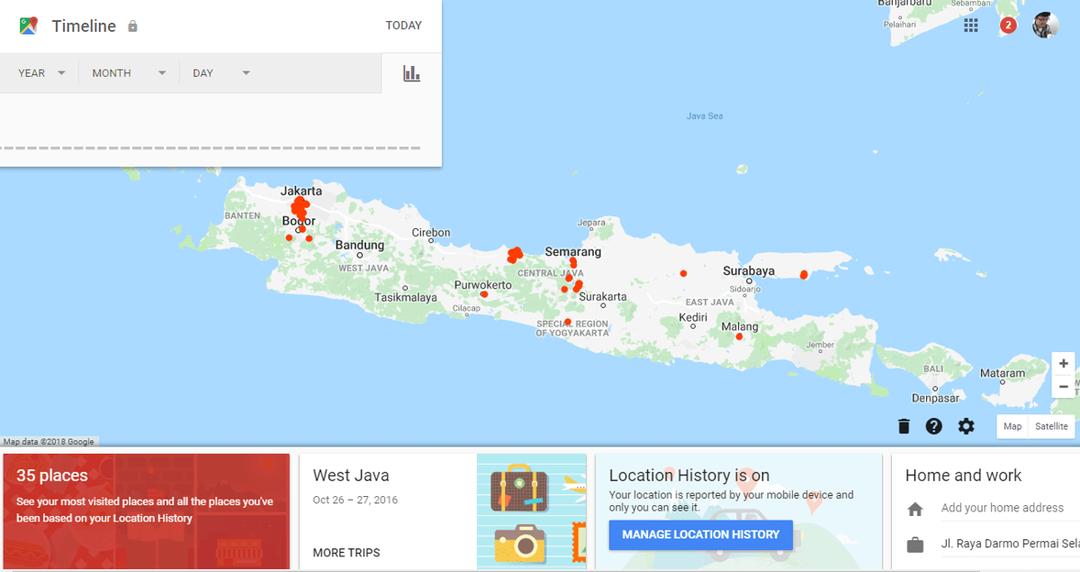Click the red location dot east of Surabaya
The width and height of the screenshot is (1080, 572).
pyautogui.click(x=804, y=275)
